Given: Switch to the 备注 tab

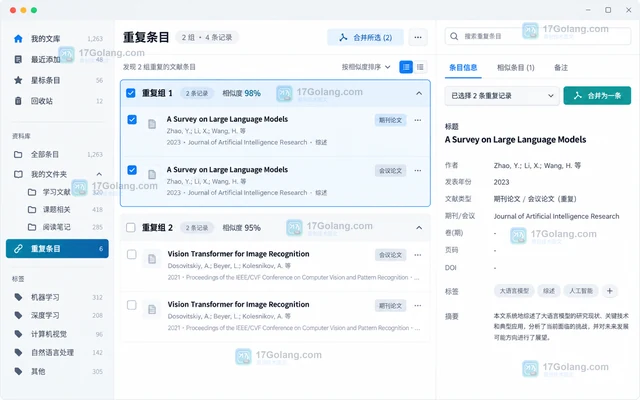Looking at the screenshot, I should point(561,68).
